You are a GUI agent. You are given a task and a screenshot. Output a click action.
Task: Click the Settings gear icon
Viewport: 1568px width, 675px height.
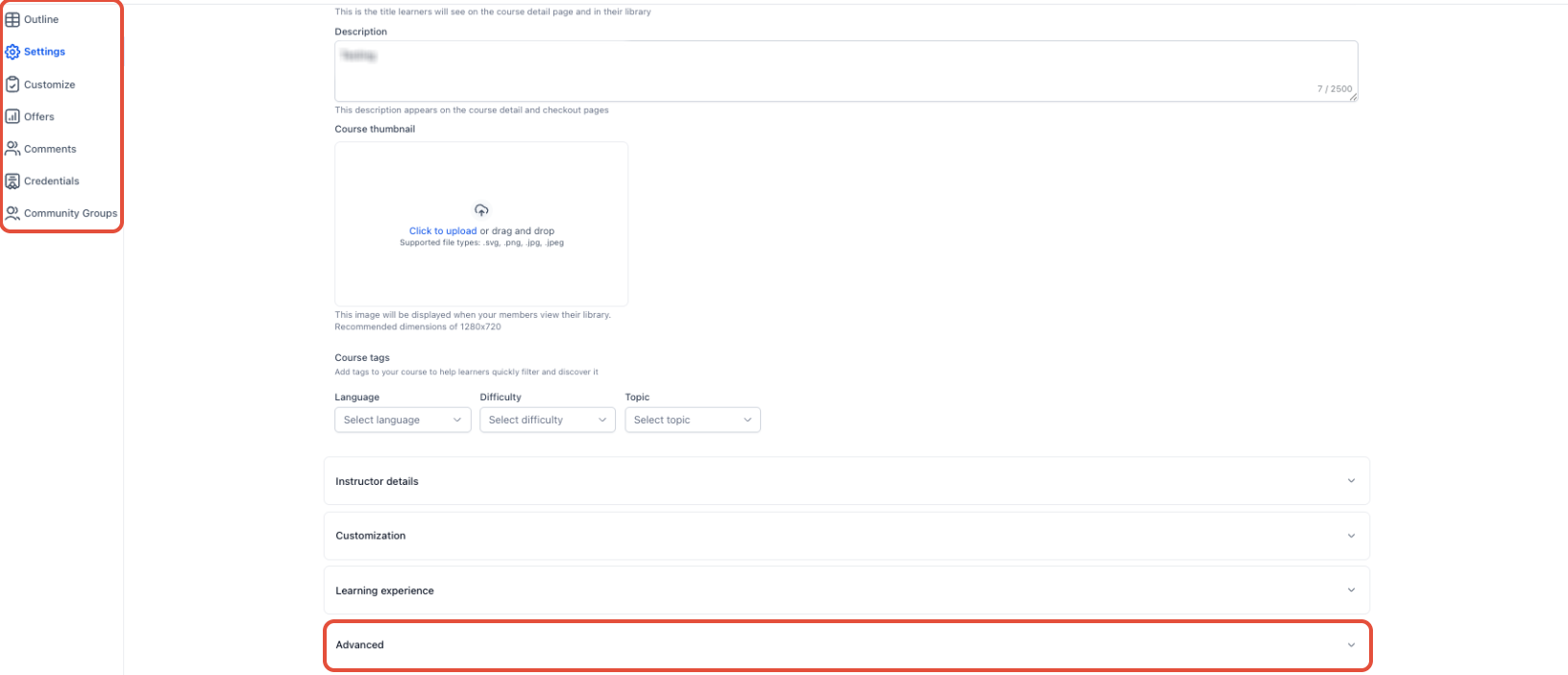point(12,52)
